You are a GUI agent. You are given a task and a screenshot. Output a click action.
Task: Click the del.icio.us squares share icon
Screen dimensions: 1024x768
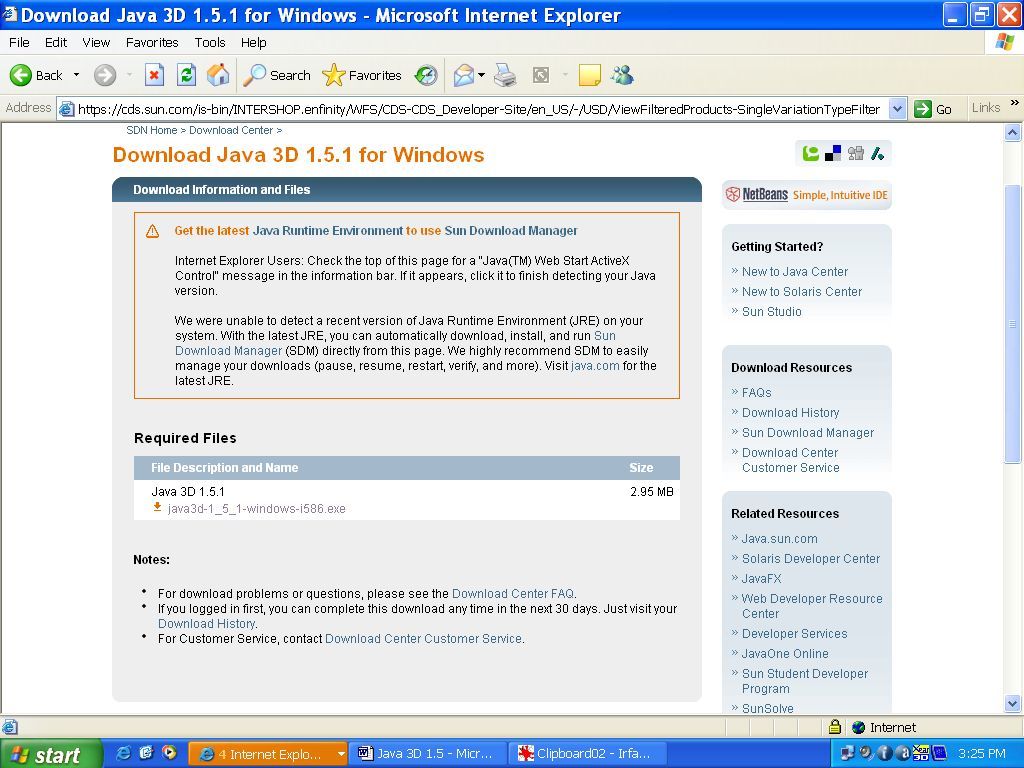tap(833, 153)
